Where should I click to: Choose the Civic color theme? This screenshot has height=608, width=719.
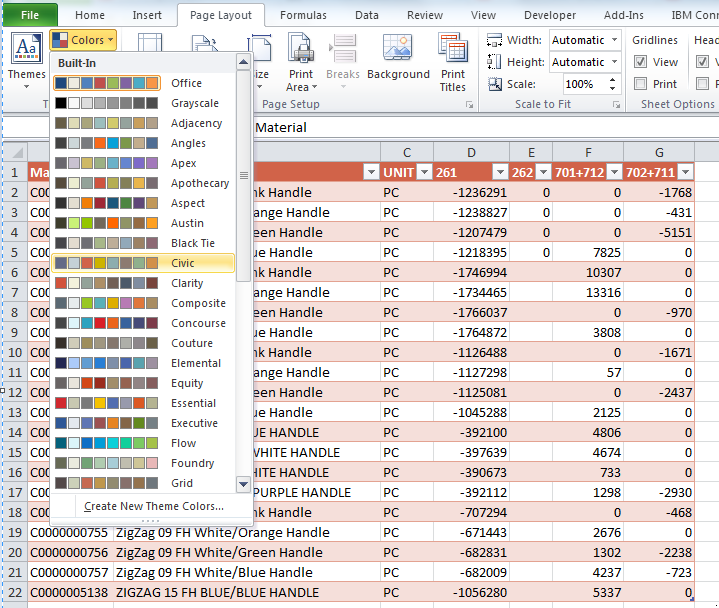(x=144, y=263)
